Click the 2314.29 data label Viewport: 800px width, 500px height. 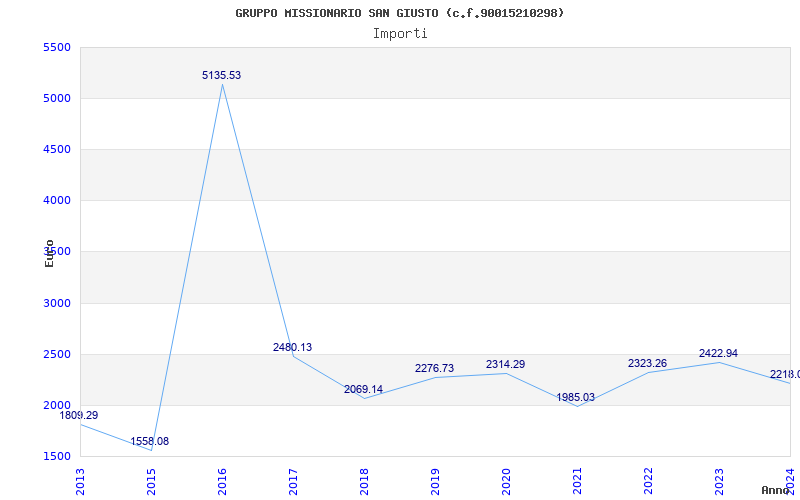505,364
